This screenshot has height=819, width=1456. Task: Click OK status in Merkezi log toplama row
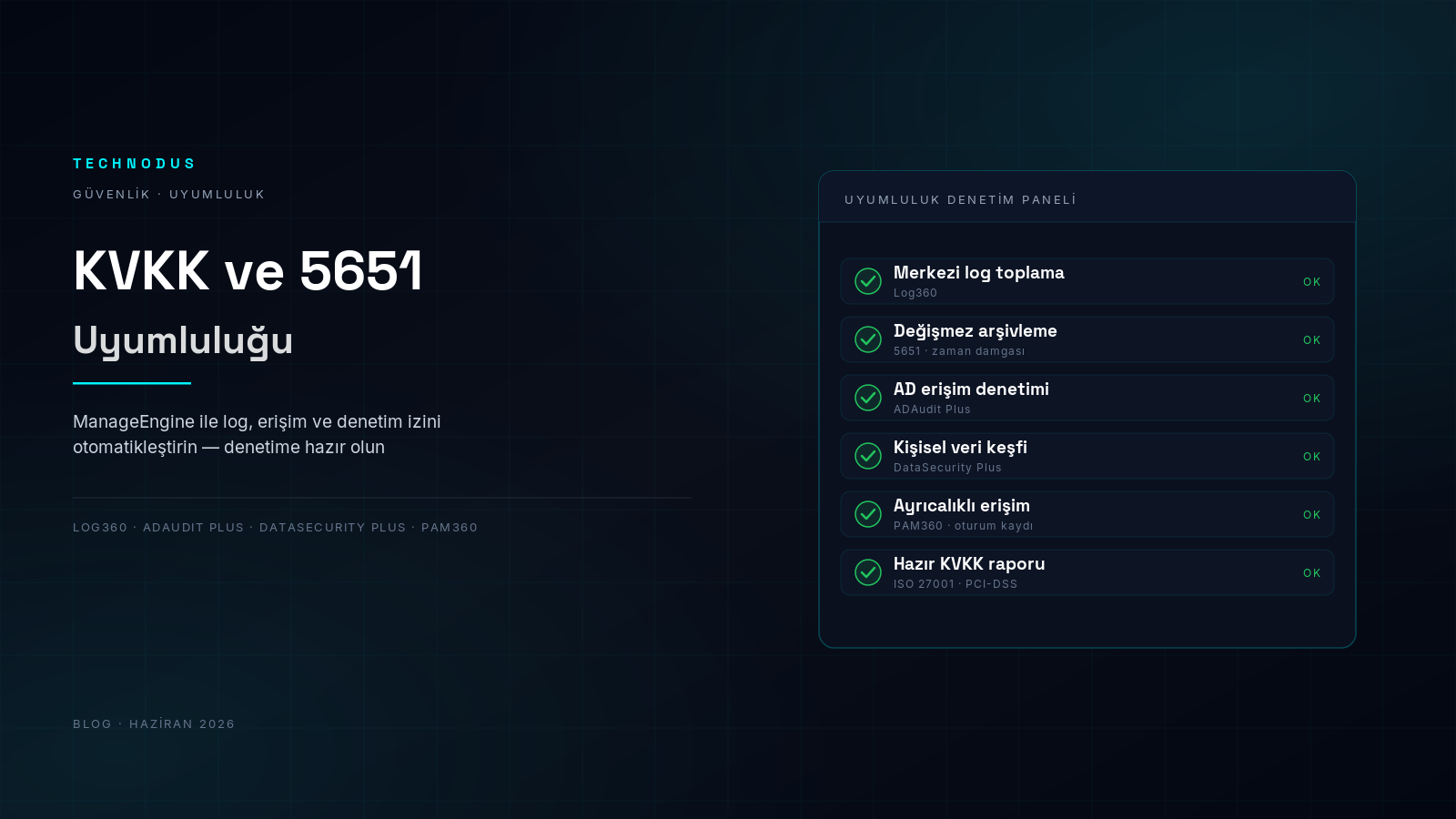click(1311, 282)
